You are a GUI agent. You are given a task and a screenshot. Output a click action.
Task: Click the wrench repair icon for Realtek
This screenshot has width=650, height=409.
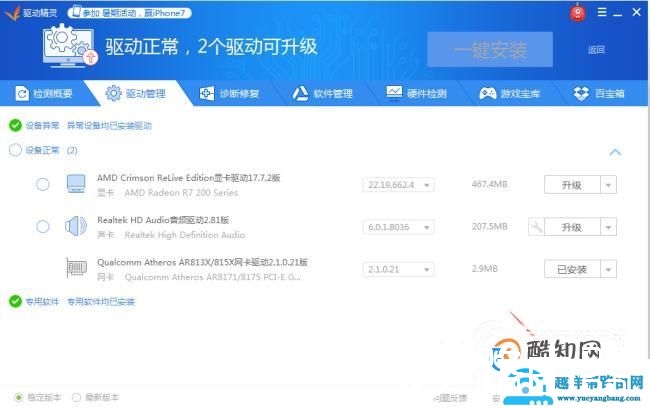[536, 227]
